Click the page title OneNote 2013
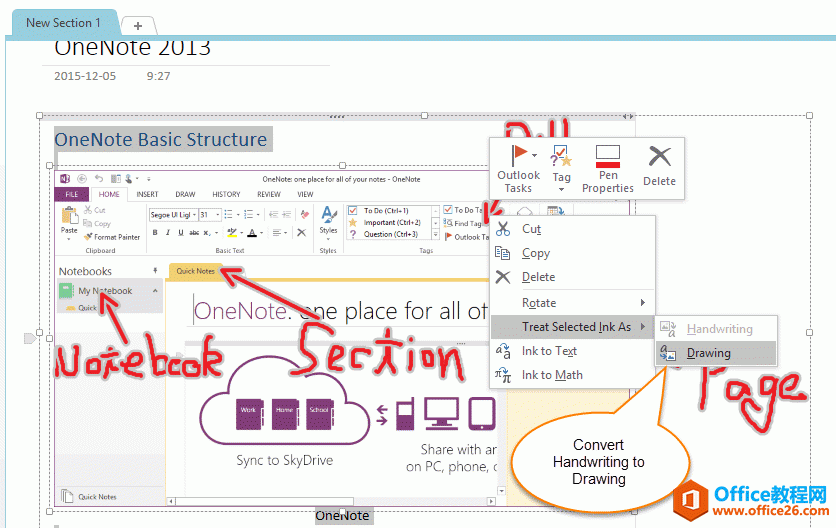The height and width of the screenshot is (528, 836). (133, 48)
